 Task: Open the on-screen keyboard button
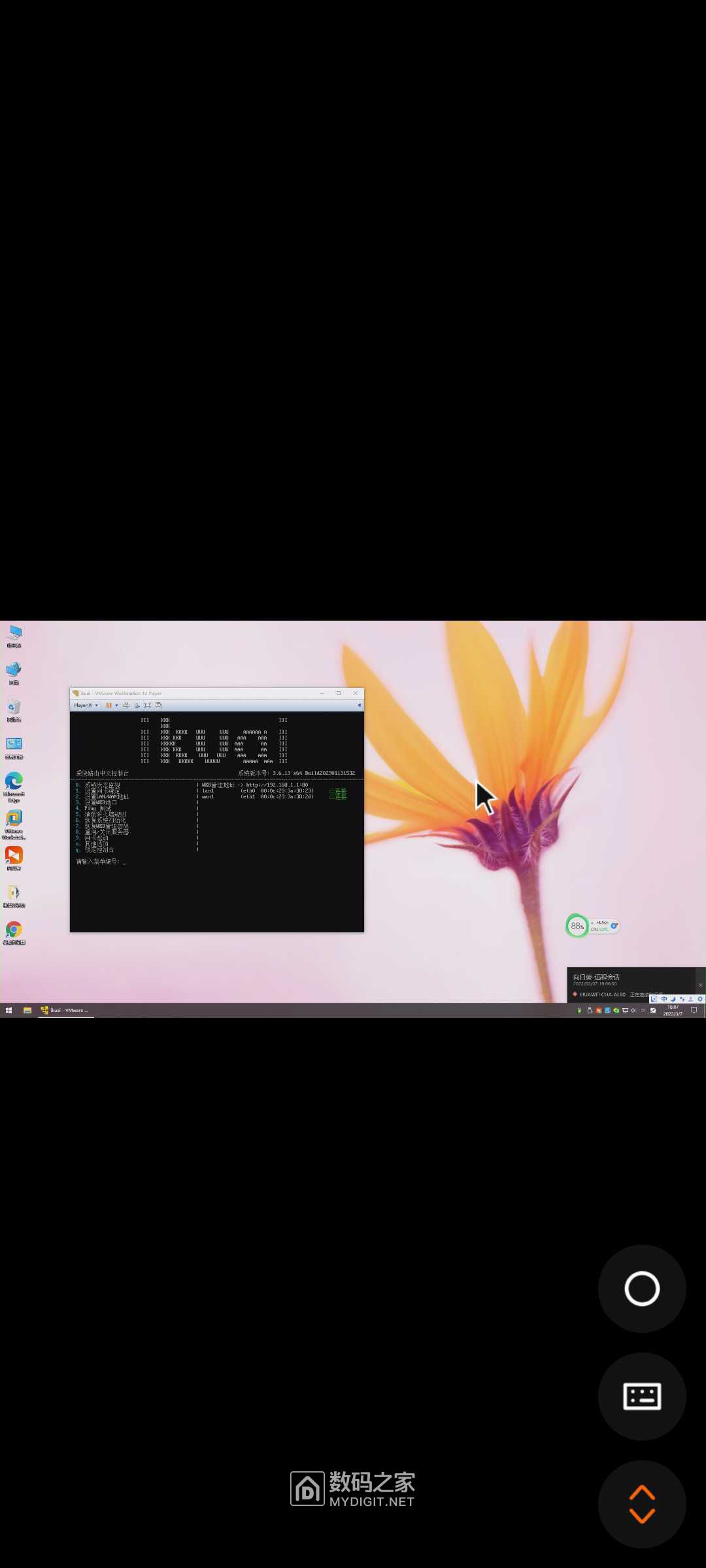[x=642, y=1396]
